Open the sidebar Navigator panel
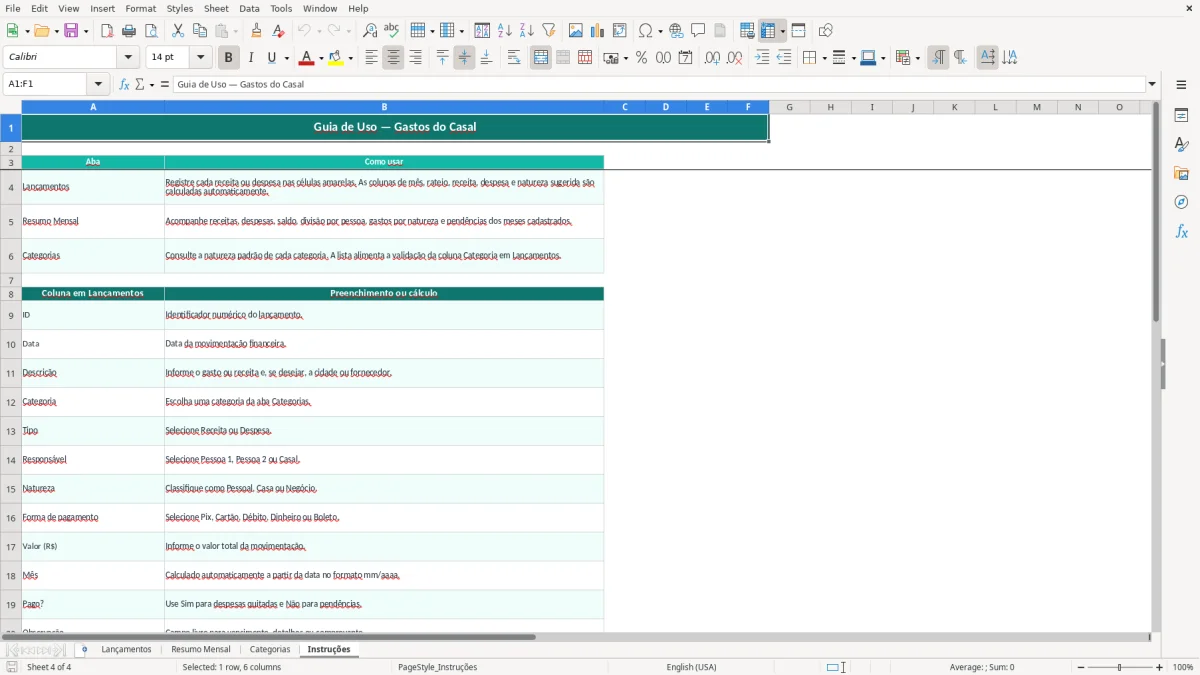The image size is (1200, 675). point(1181,202)
